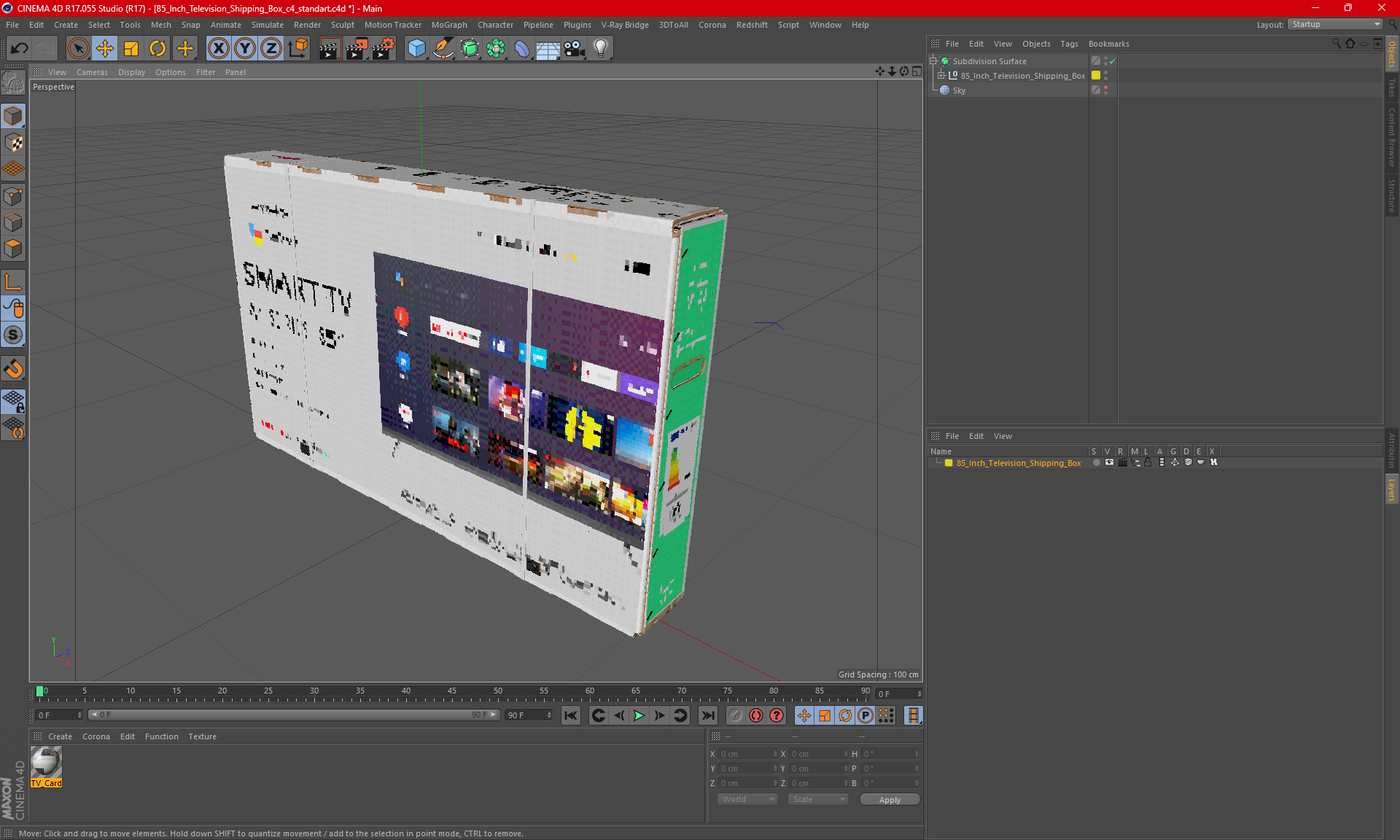Expand the 85_Inch_Television_Shipping_Box tree item

[x=941, y=76]
